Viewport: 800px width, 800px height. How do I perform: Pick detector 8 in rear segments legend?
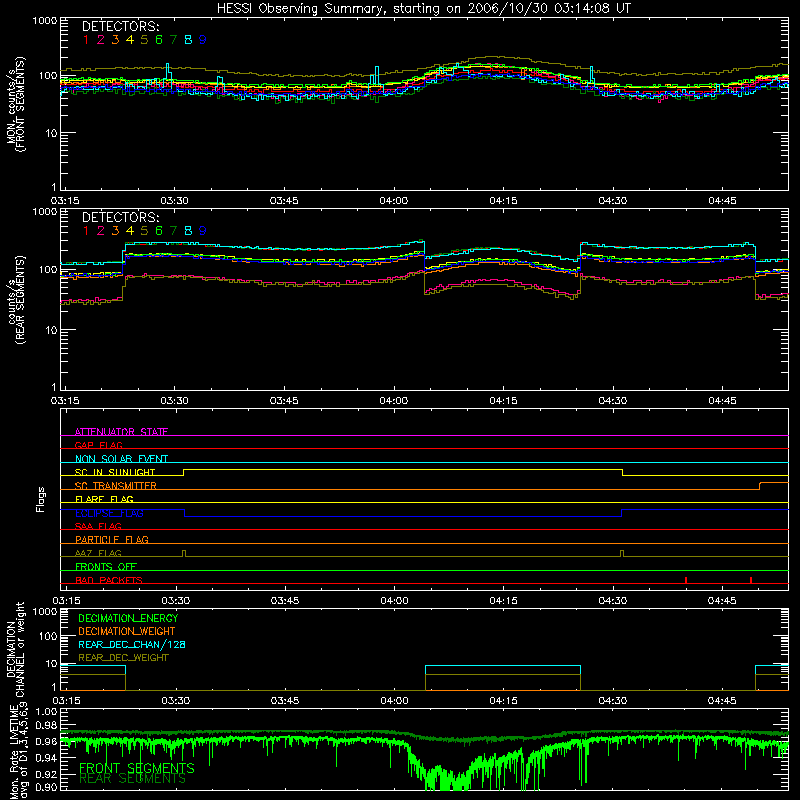188,231
